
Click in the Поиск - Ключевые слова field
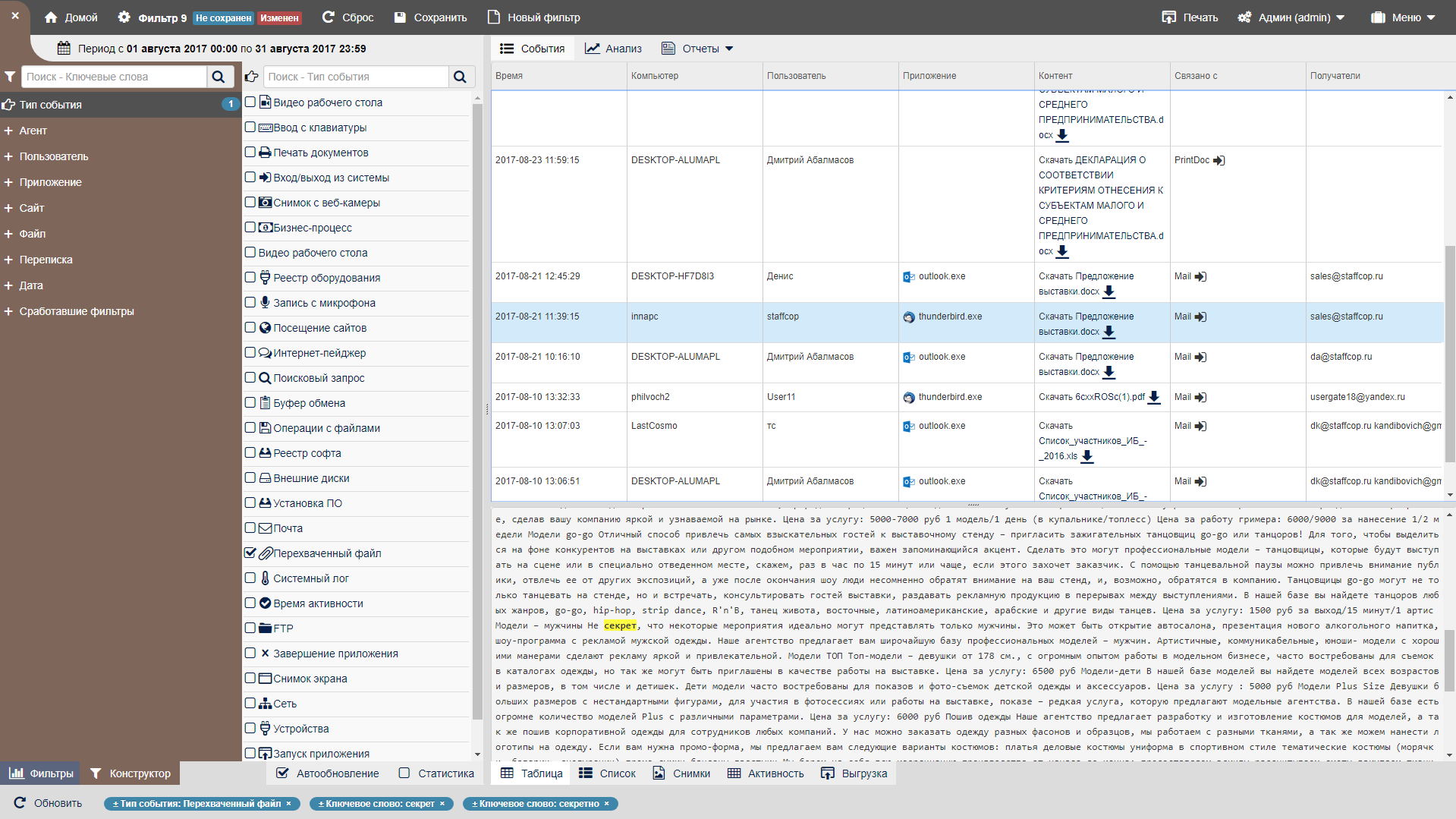point(114,77)
